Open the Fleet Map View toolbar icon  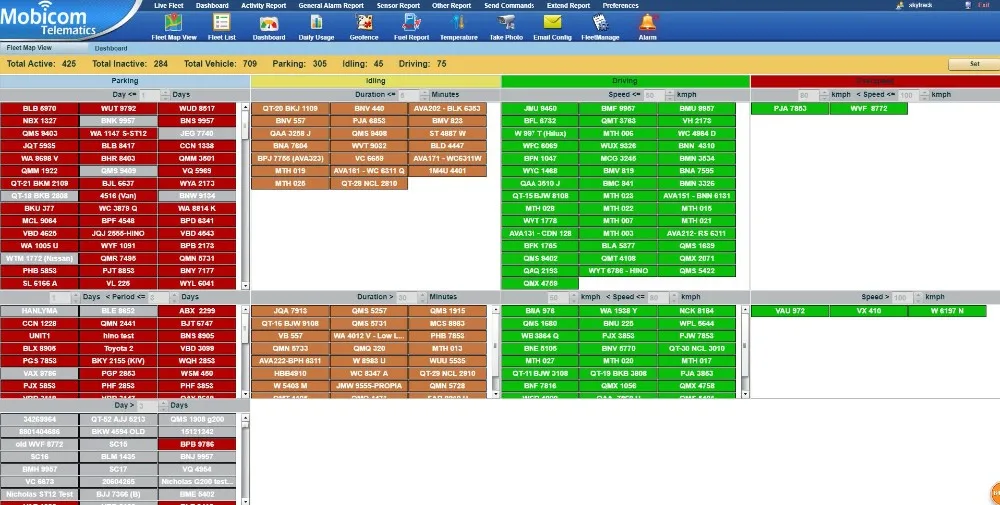173,27
